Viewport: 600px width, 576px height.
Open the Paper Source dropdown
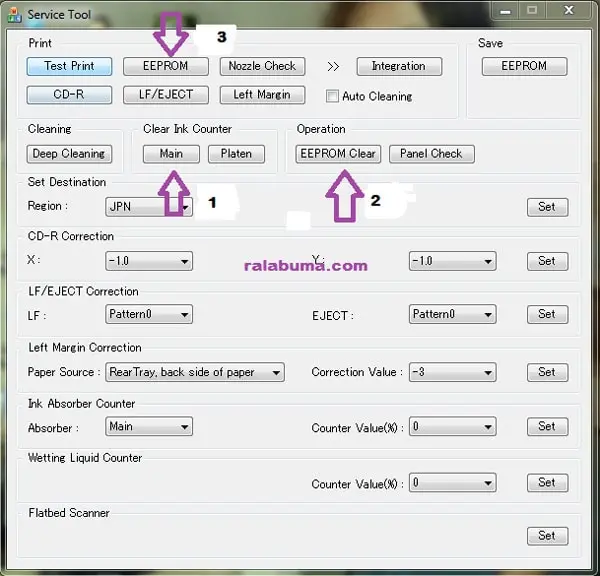[194, 372]
